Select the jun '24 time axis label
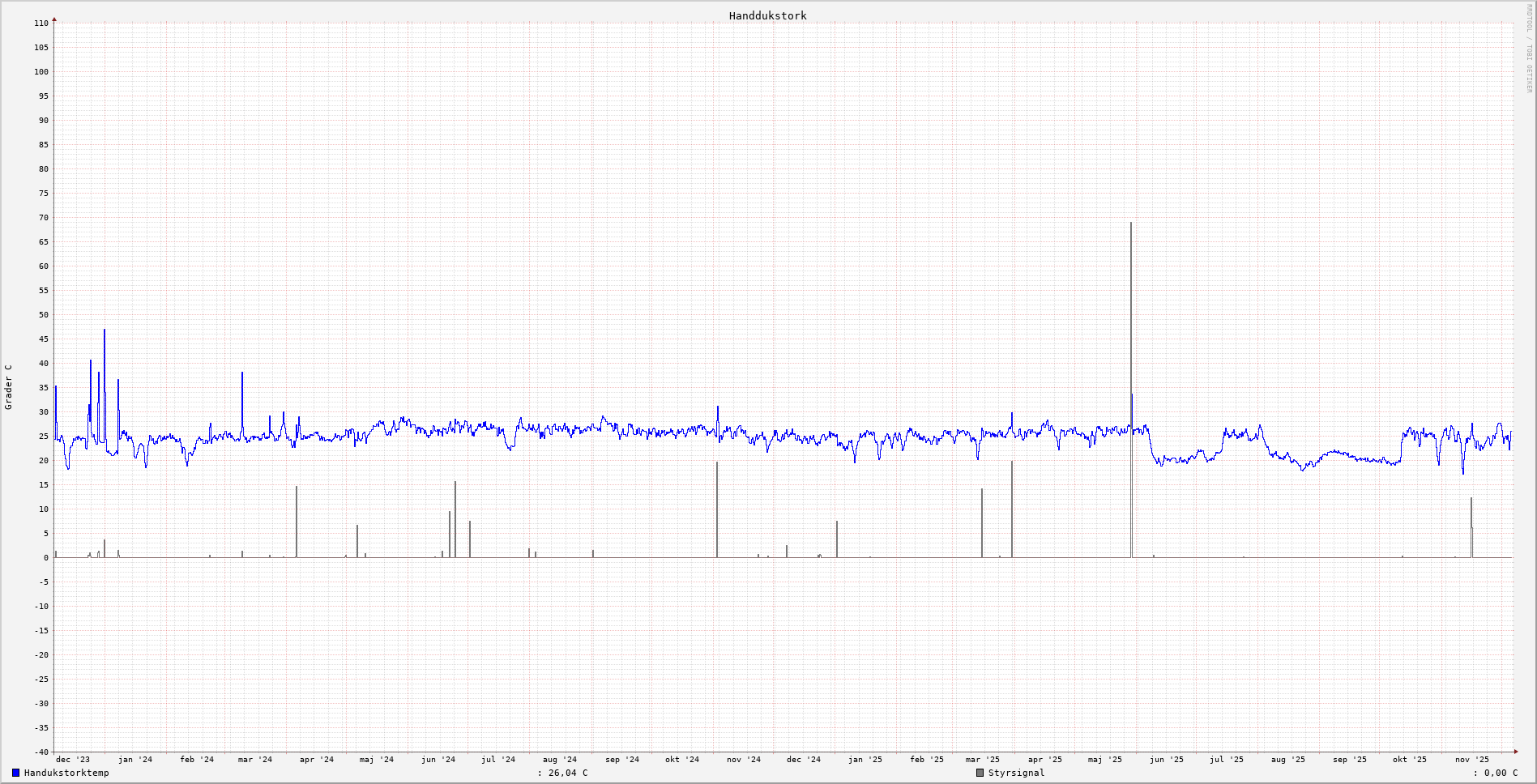This screenshot has width=1537, height=784. (438, 760)
